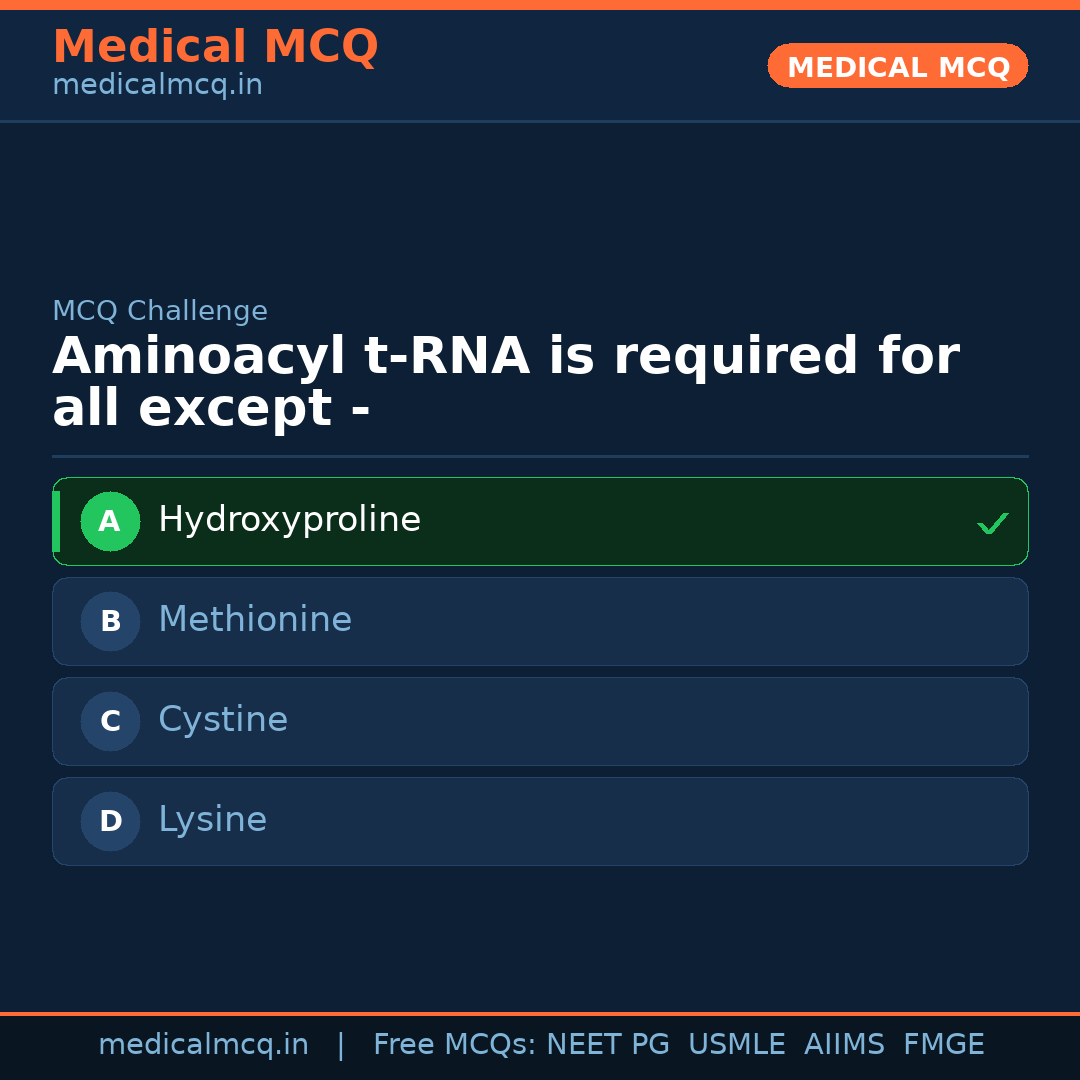Click the B letter circle icon
1080x1080 pixels.
click(x=110, y=621)
